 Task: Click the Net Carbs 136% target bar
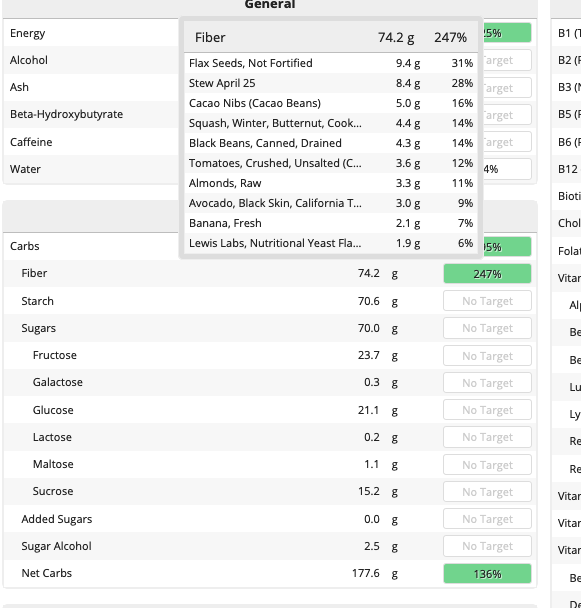[x=487, y=573]
